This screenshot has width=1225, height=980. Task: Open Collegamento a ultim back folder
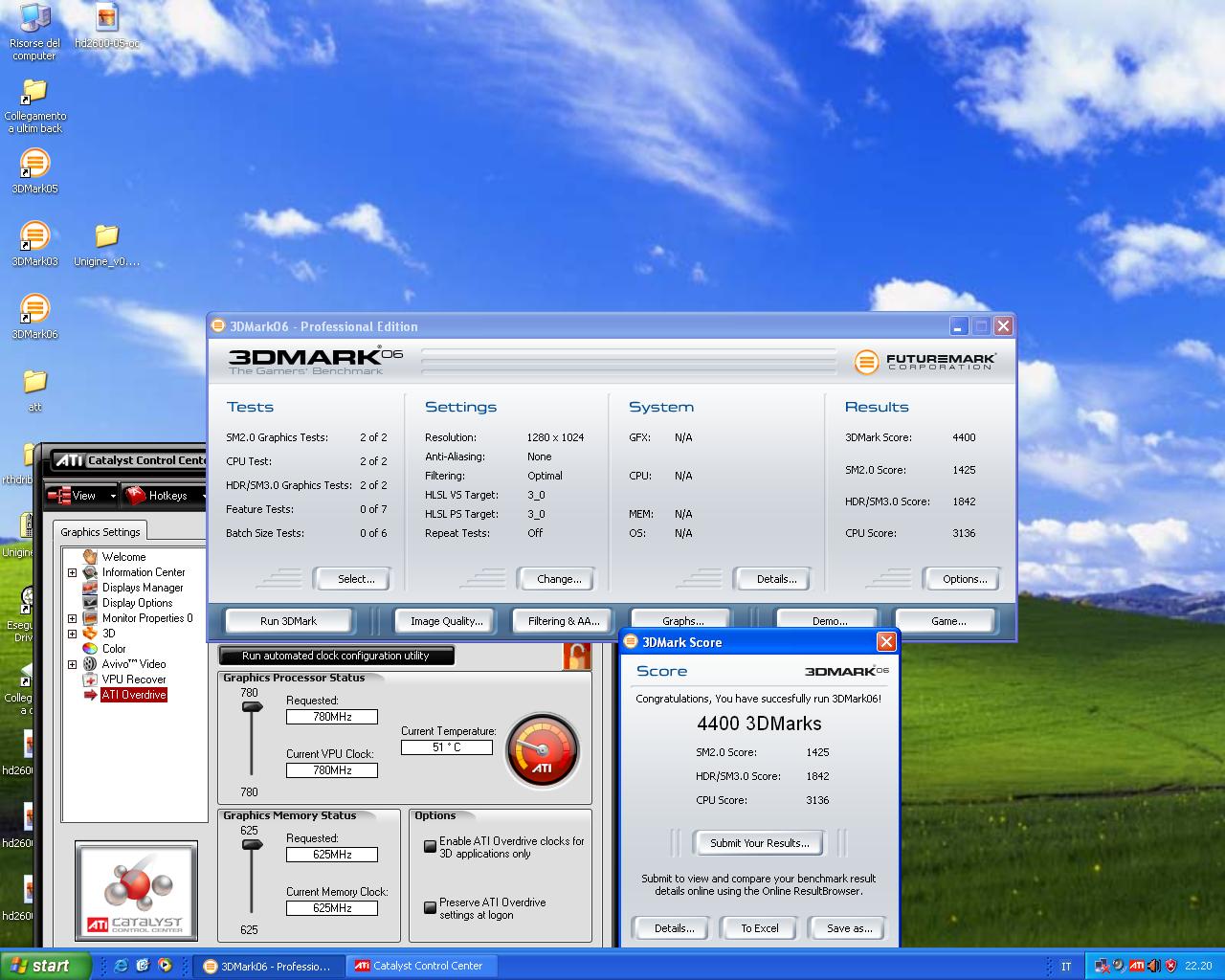coord(34,105)
